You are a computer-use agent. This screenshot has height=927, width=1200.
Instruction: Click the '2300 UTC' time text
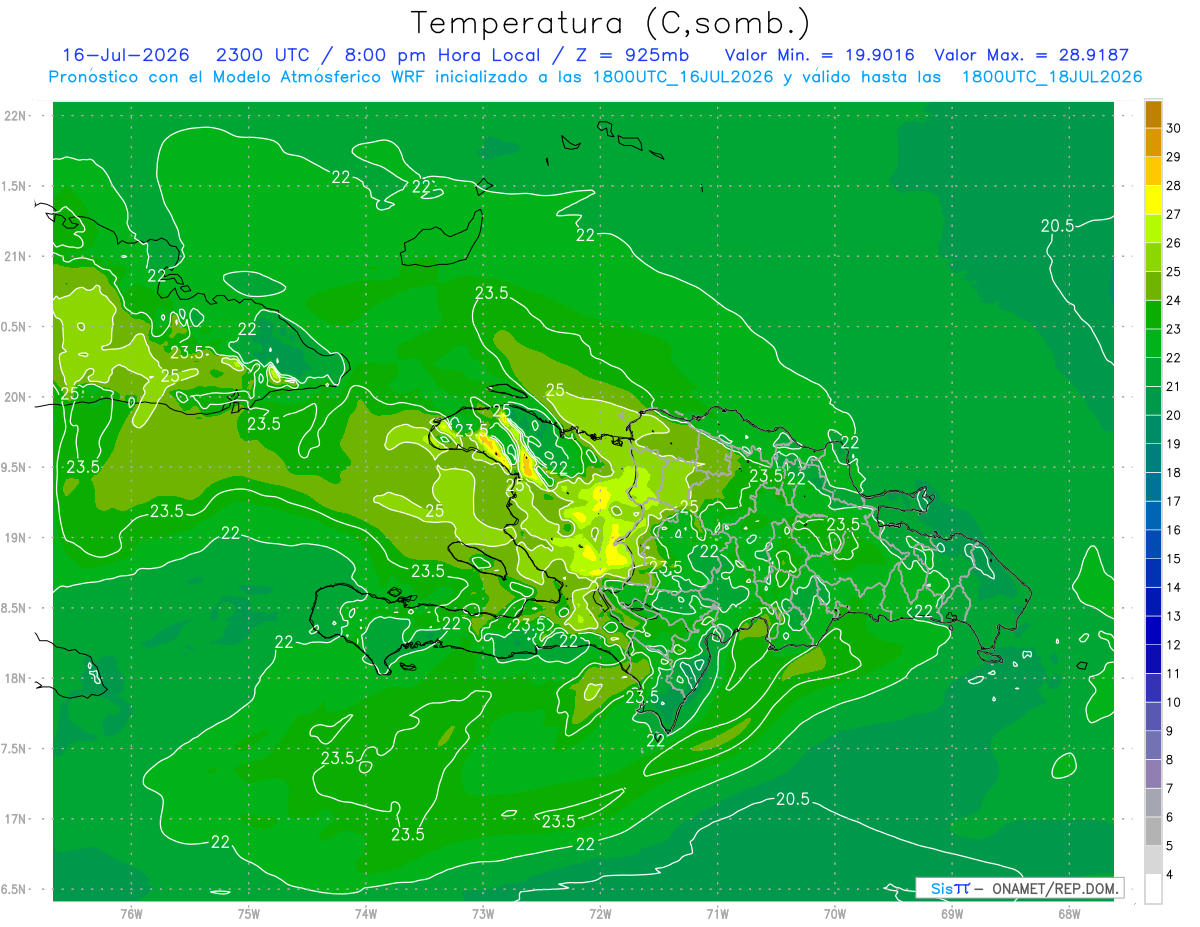point(262,55)
